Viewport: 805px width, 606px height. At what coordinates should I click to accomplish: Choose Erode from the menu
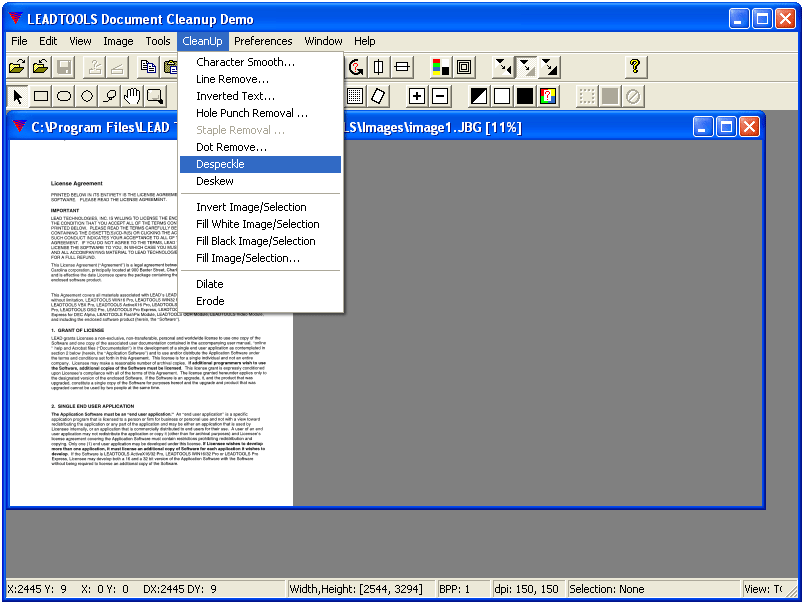coord(260,301)
